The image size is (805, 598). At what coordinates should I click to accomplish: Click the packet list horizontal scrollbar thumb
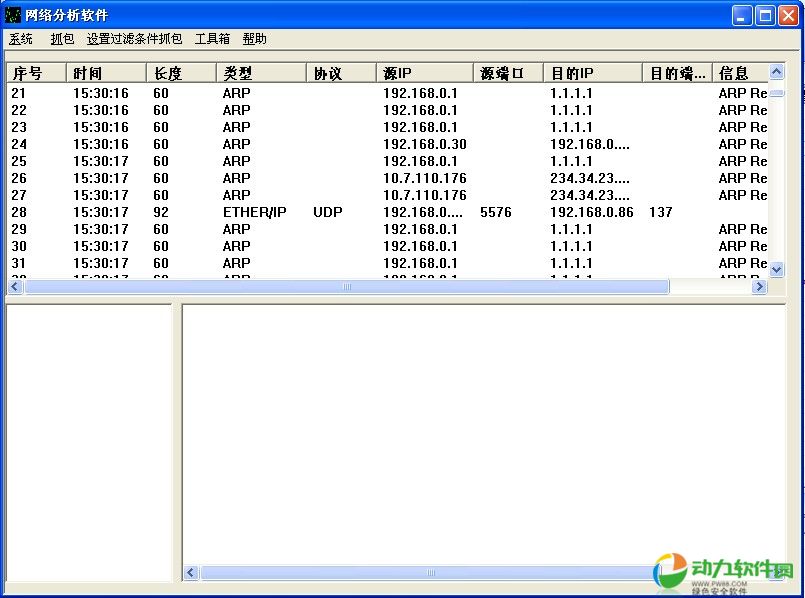click(x=346, y=287)
